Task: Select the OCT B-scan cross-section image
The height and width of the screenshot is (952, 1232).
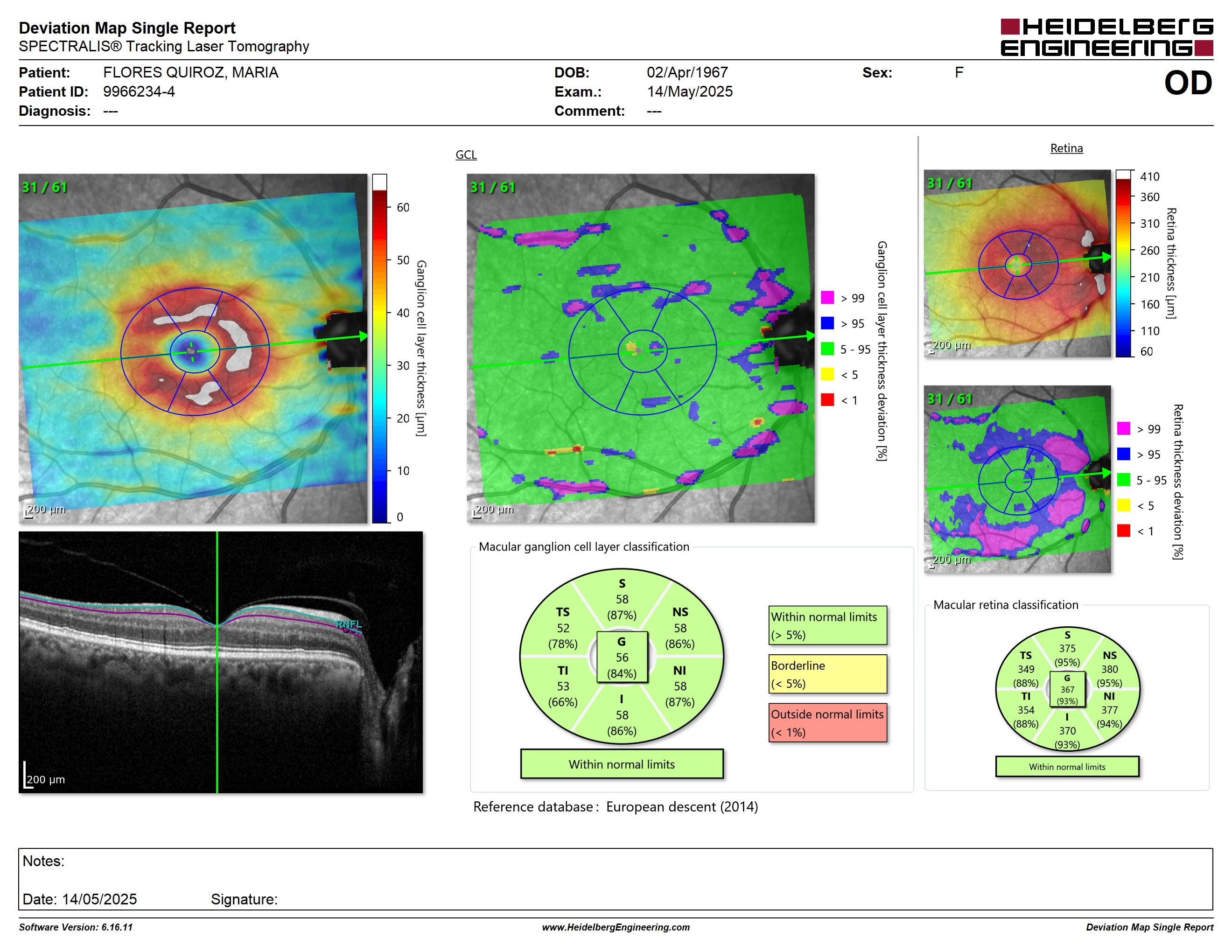Action: [221, 662]
